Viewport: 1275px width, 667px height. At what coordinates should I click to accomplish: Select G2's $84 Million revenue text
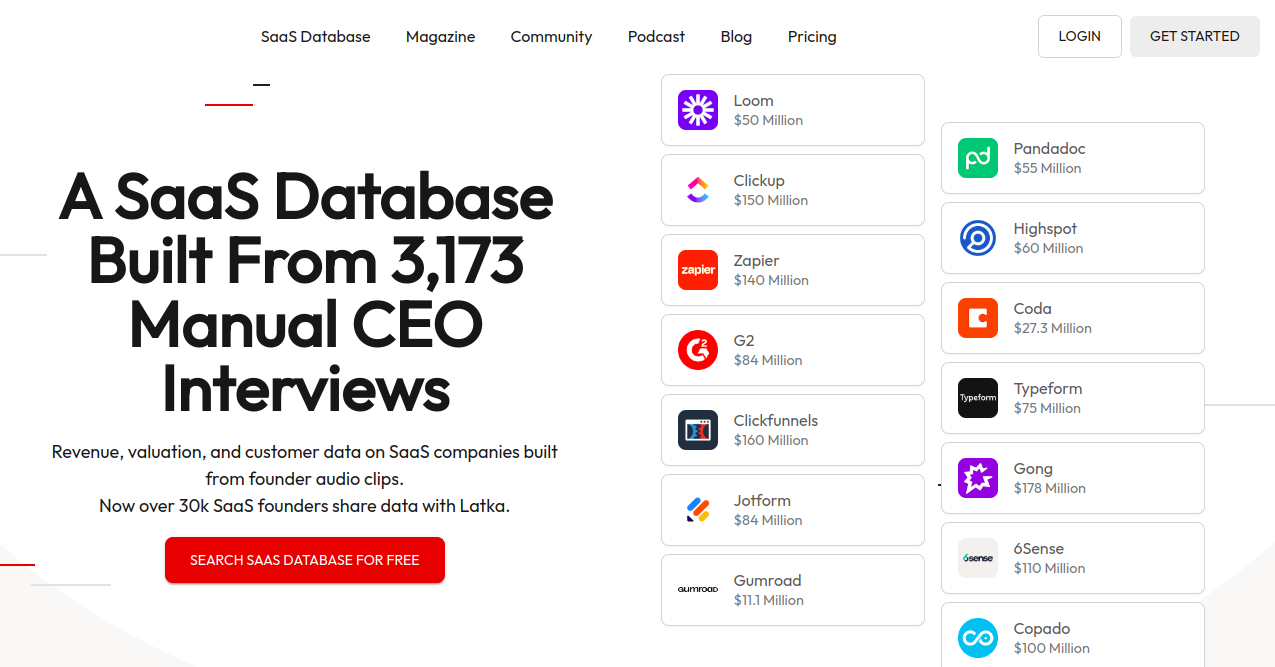point(768,360)
